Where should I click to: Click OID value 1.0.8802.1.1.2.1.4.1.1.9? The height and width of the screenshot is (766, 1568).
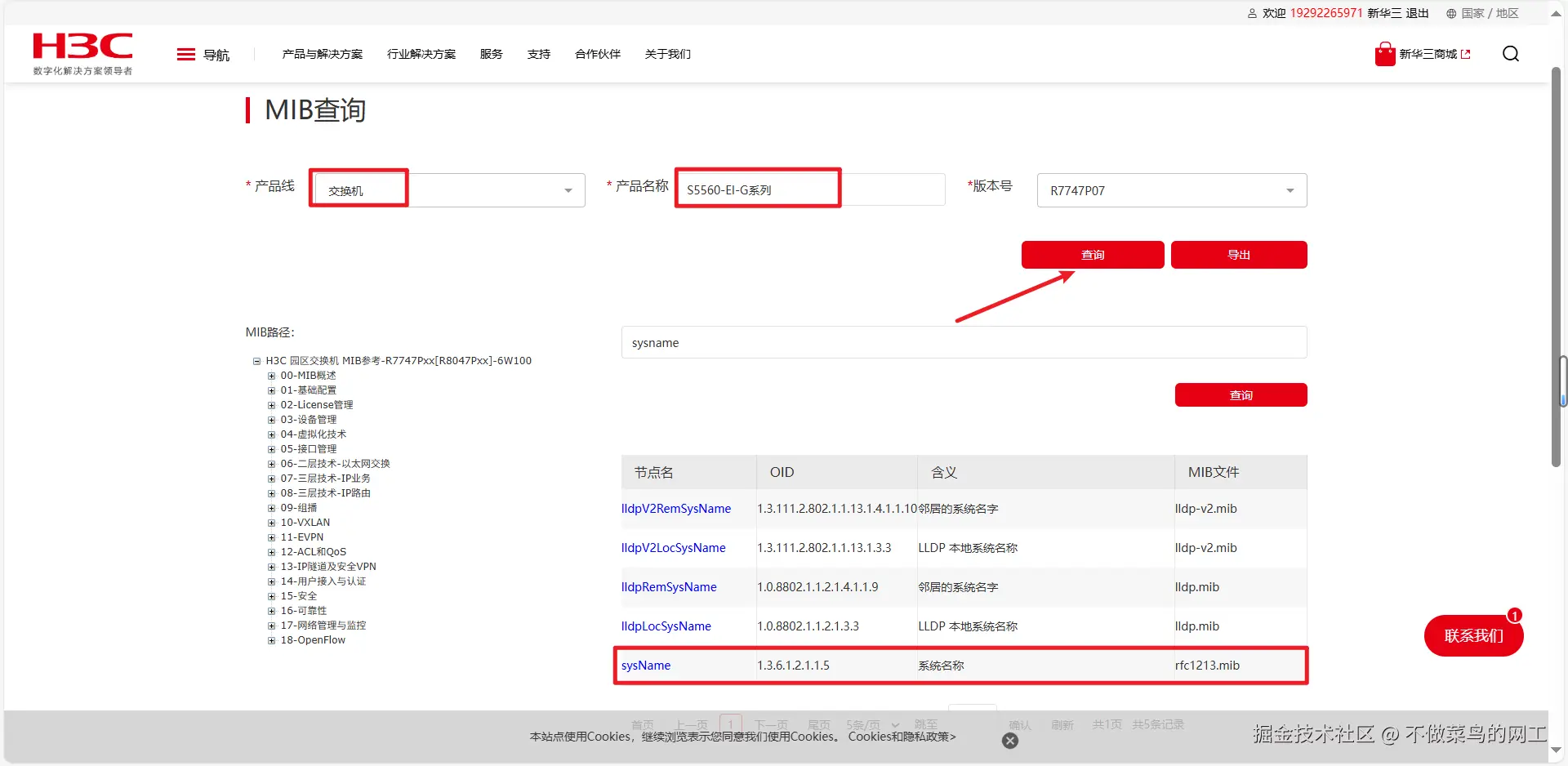pos(817,587)
